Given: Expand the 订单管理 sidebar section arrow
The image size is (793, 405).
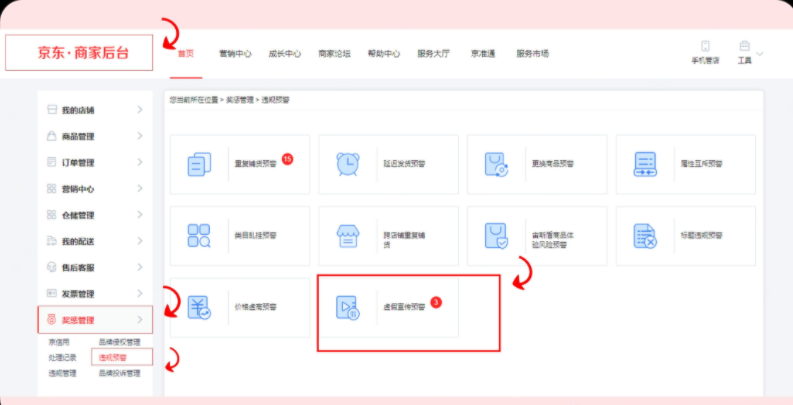Looking at the screenshot, I should click(140, 162).
